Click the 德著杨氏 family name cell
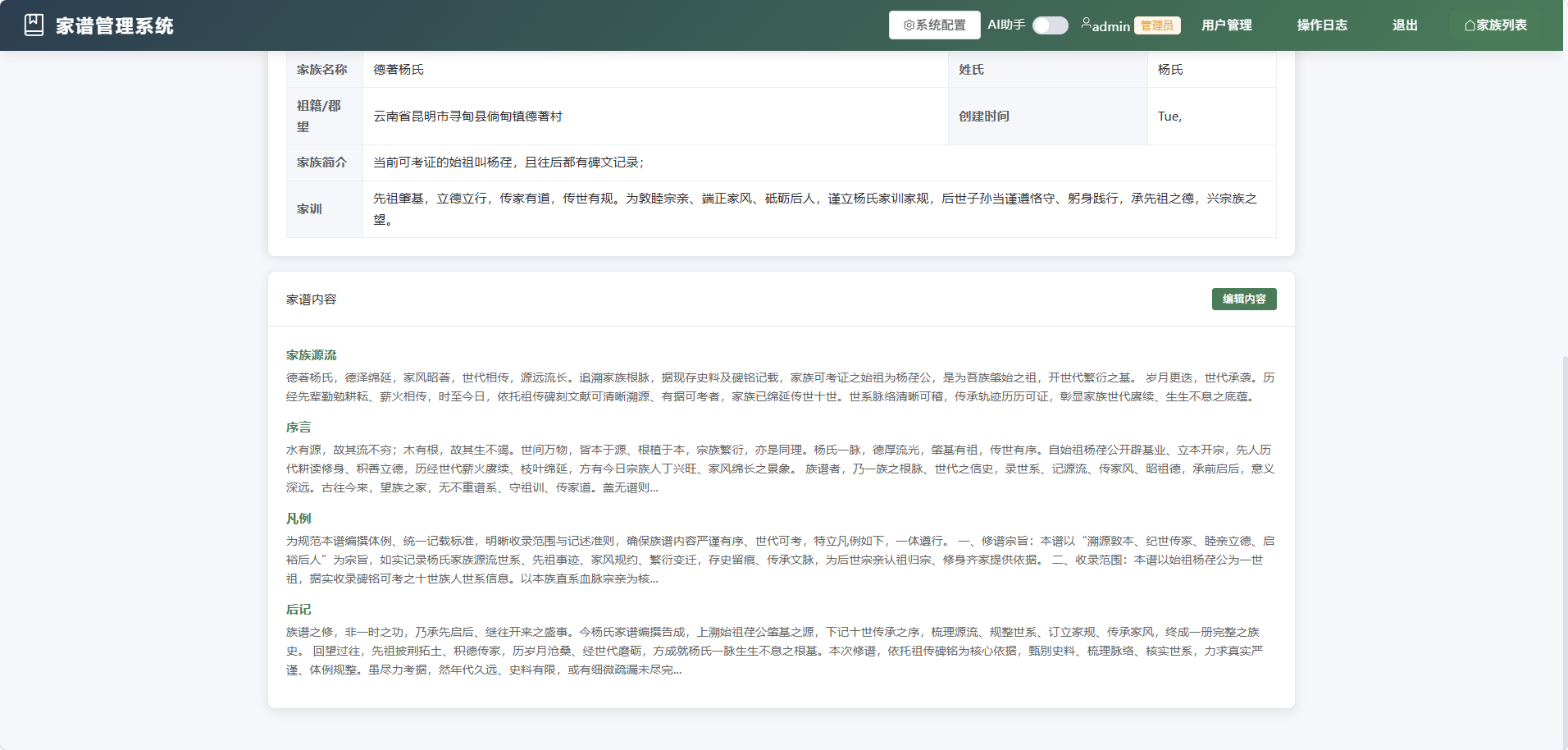 click(x=655, y=70)
